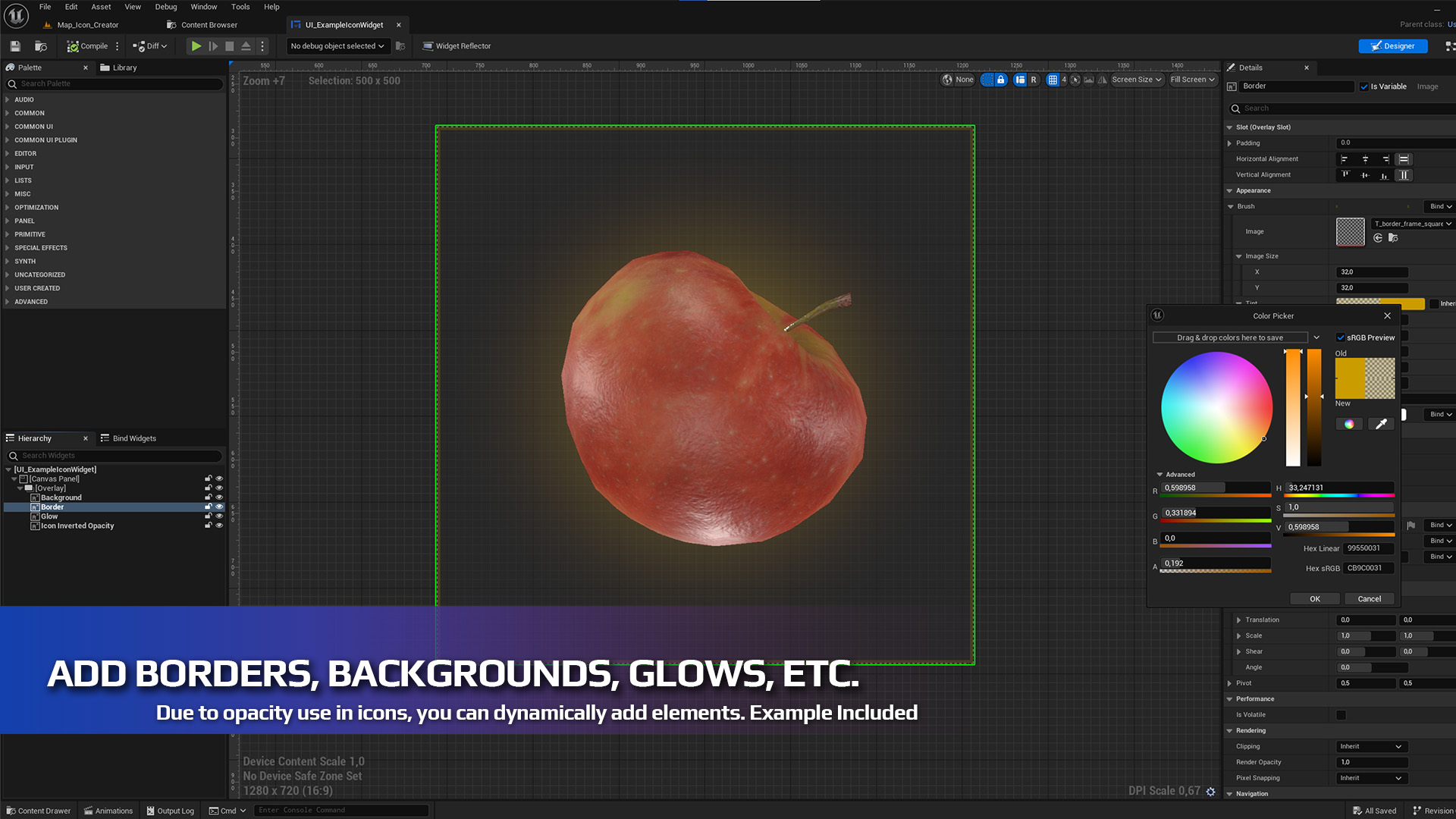Click the lock icon in viewport toolbar
1456x819 pixels.
click(1001, 80)
